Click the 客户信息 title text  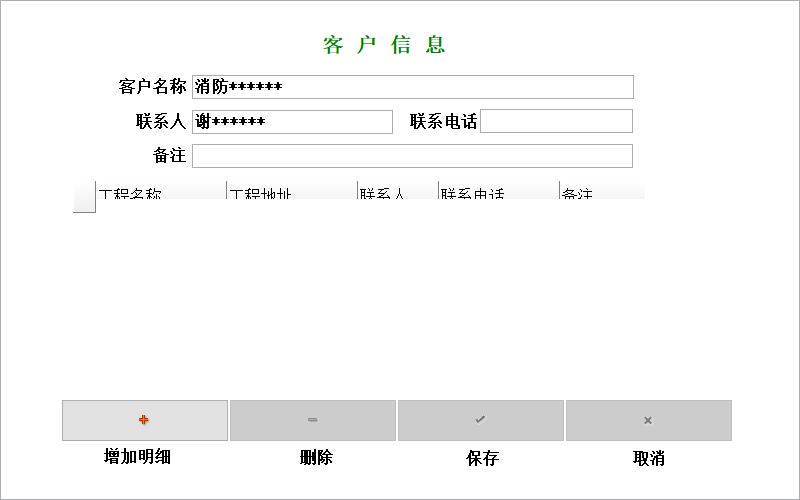coord(384,45)
